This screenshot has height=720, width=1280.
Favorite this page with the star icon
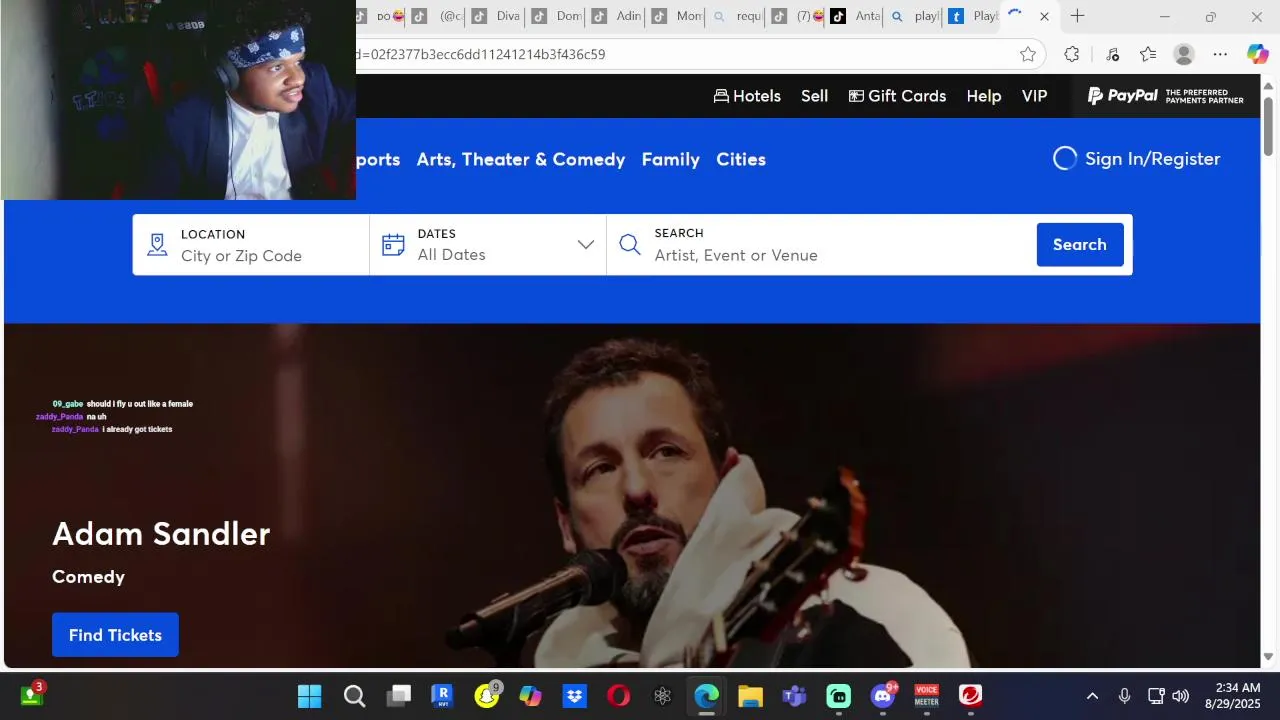point(1027,54)
